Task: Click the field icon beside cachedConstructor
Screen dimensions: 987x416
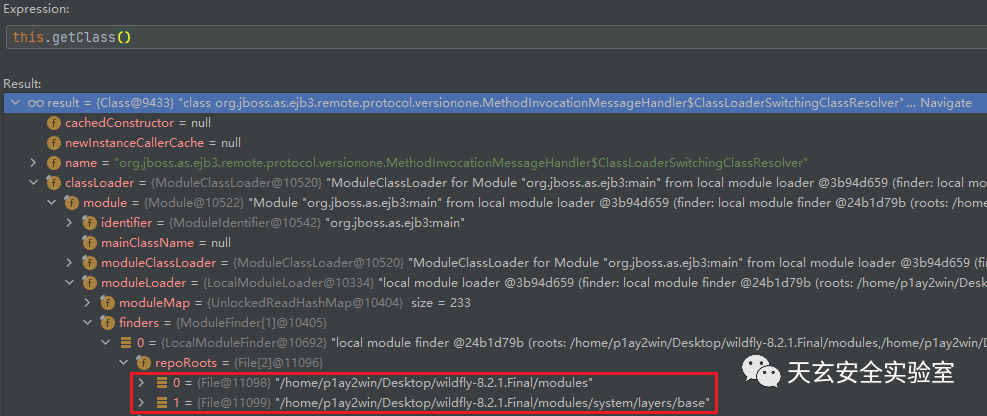Action: click(x=54, y=123)
